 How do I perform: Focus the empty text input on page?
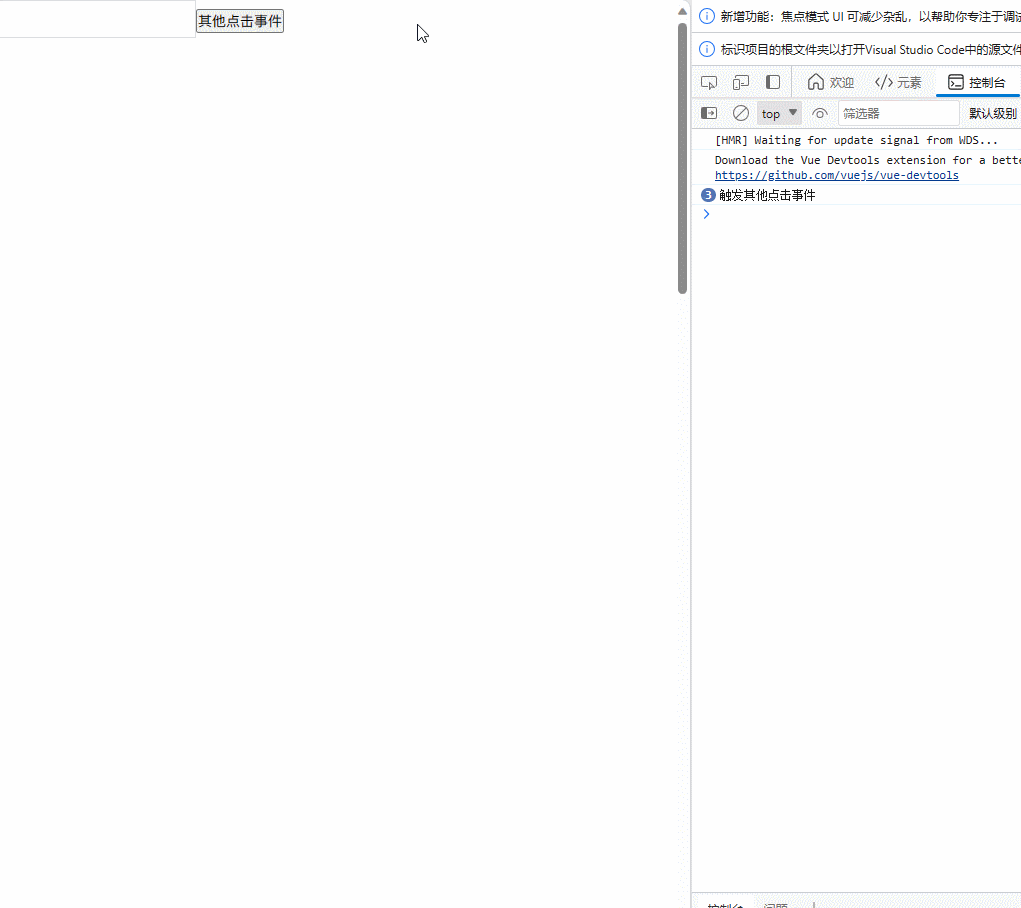97,19
